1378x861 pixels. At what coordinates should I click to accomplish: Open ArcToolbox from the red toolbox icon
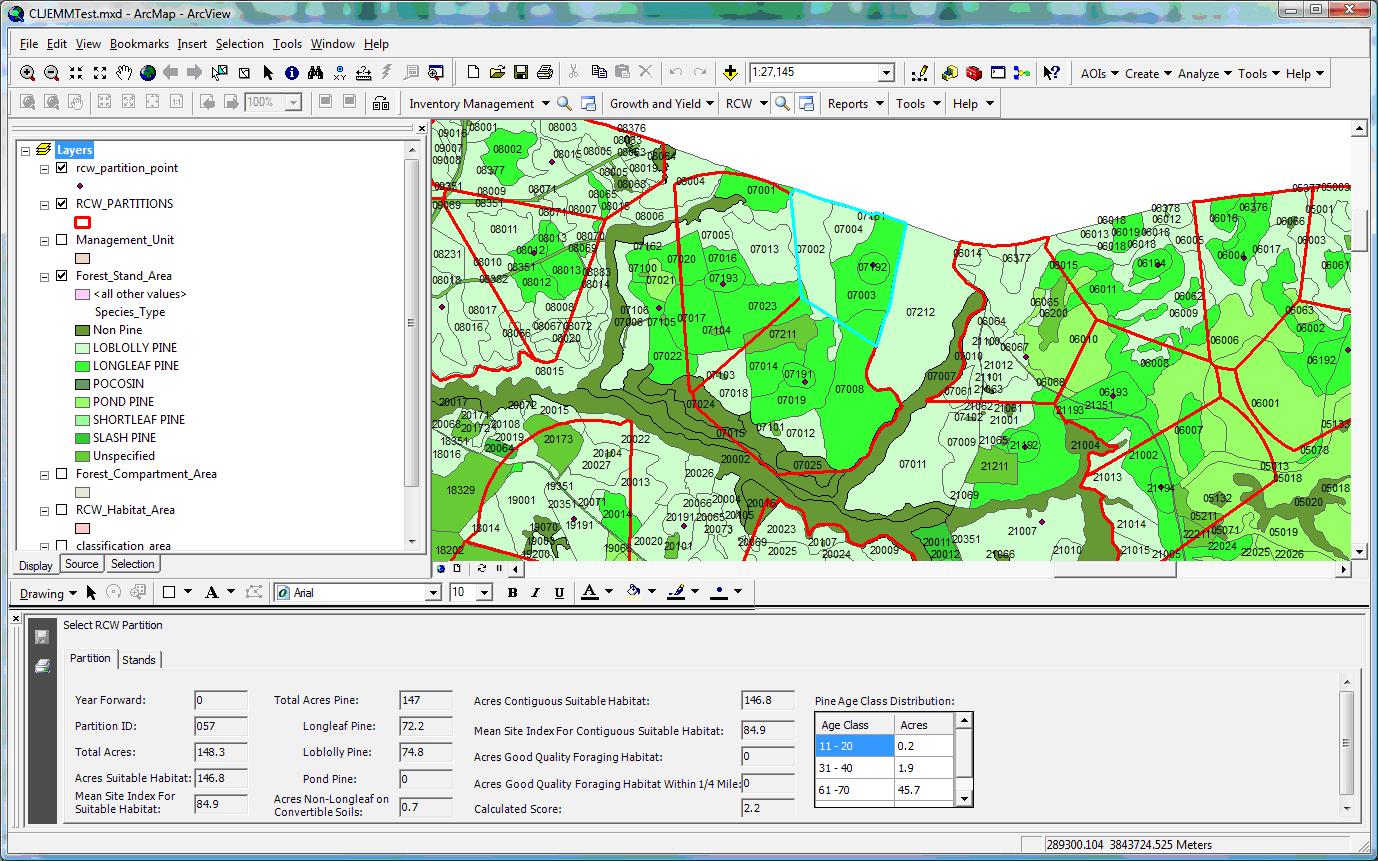[974, 73]
